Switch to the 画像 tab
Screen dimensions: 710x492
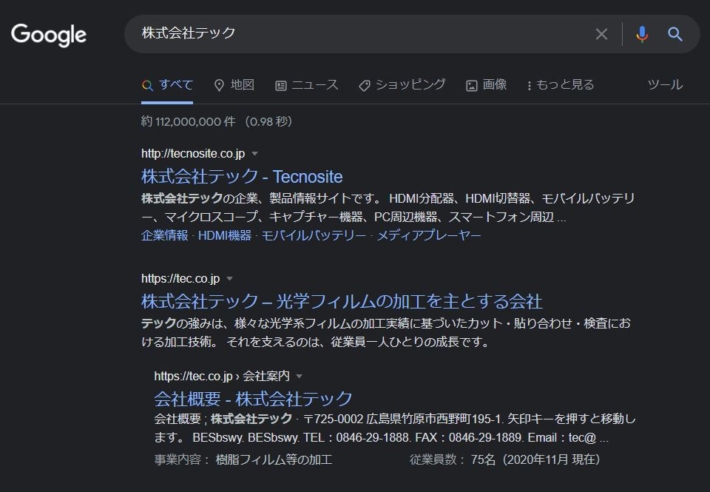pyautogui.click(x=486, y=85)
